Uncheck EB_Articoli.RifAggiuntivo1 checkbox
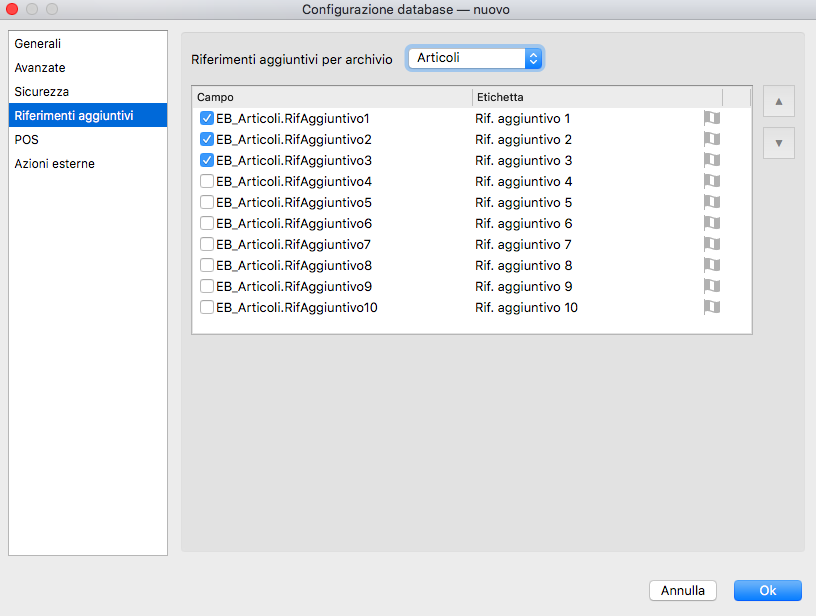 [207, 118]
